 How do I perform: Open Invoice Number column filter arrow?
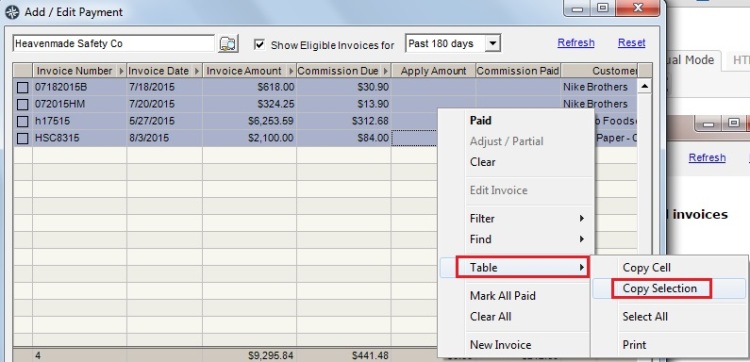pos(121,71)
